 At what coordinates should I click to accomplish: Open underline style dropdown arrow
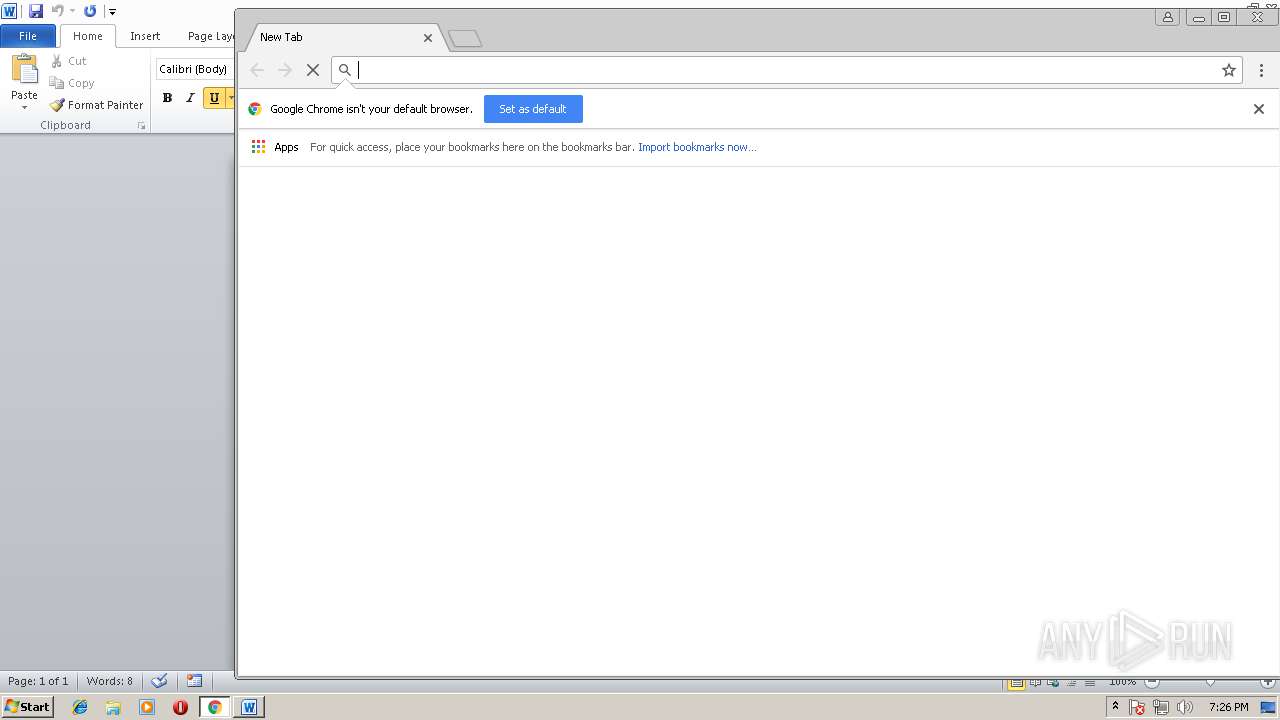pyautogui.click(x=230, y=98)
